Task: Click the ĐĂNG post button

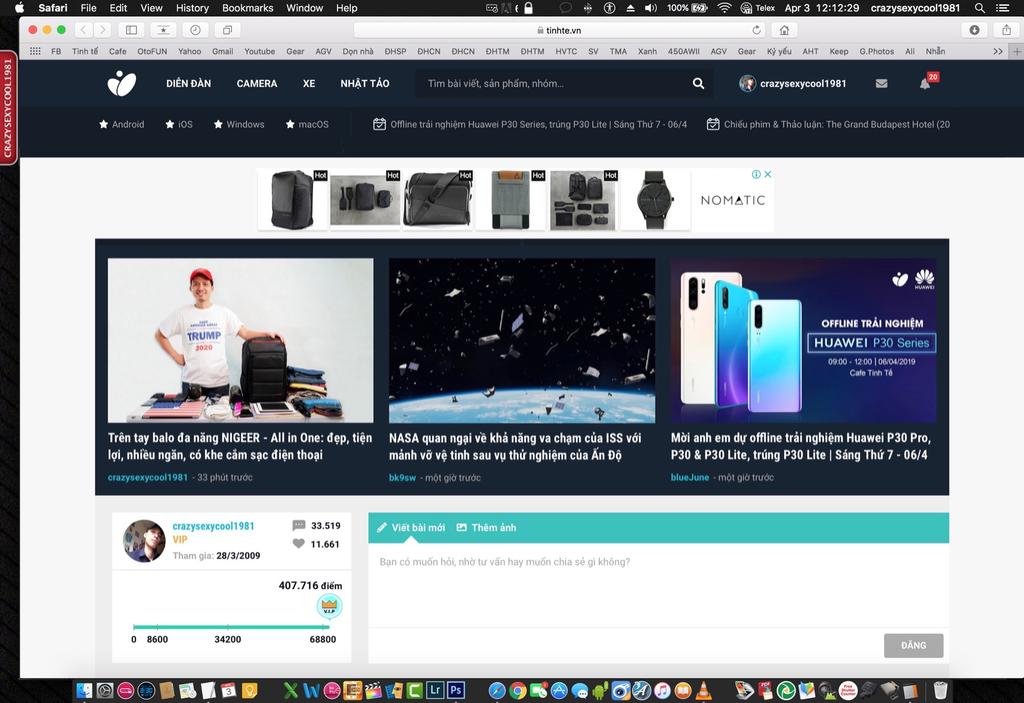Action: [913, 646]
